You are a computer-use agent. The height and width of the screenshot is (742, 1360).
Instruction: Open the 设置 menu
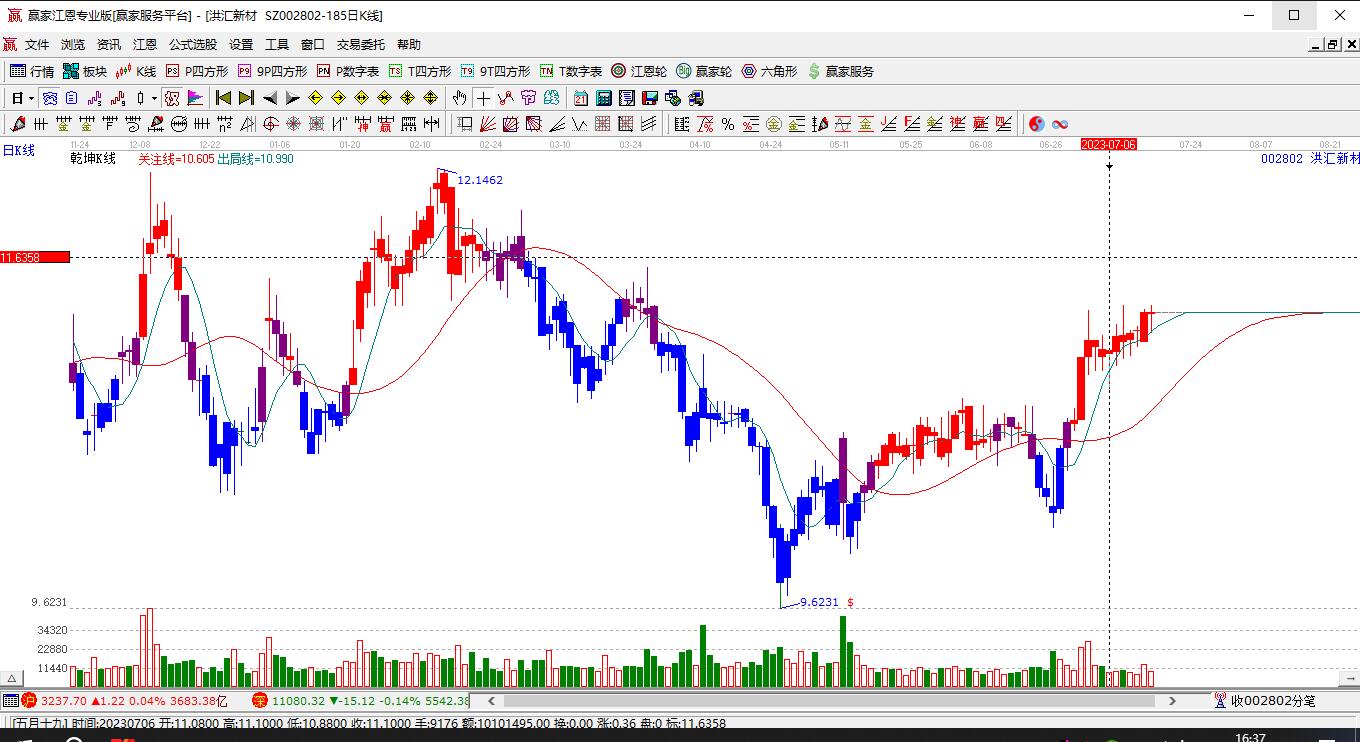point(241,45)
